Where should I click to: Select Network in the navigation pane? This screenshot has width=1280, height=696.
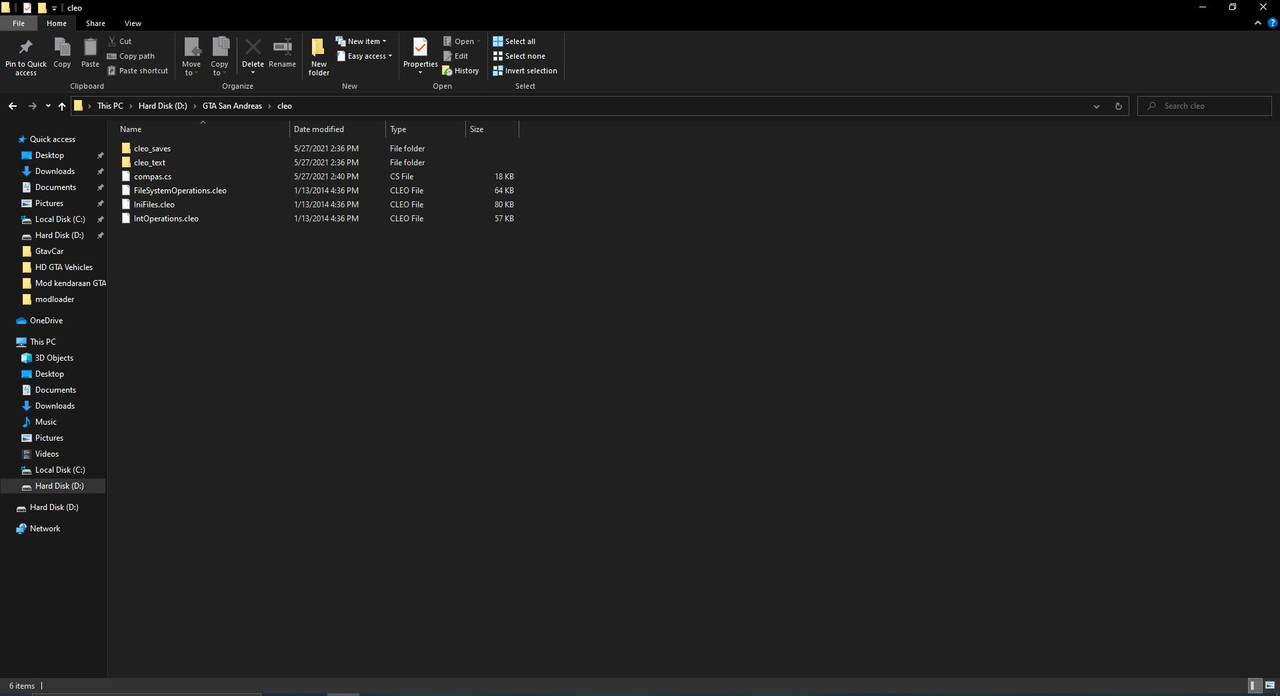[x=44, y=529]
